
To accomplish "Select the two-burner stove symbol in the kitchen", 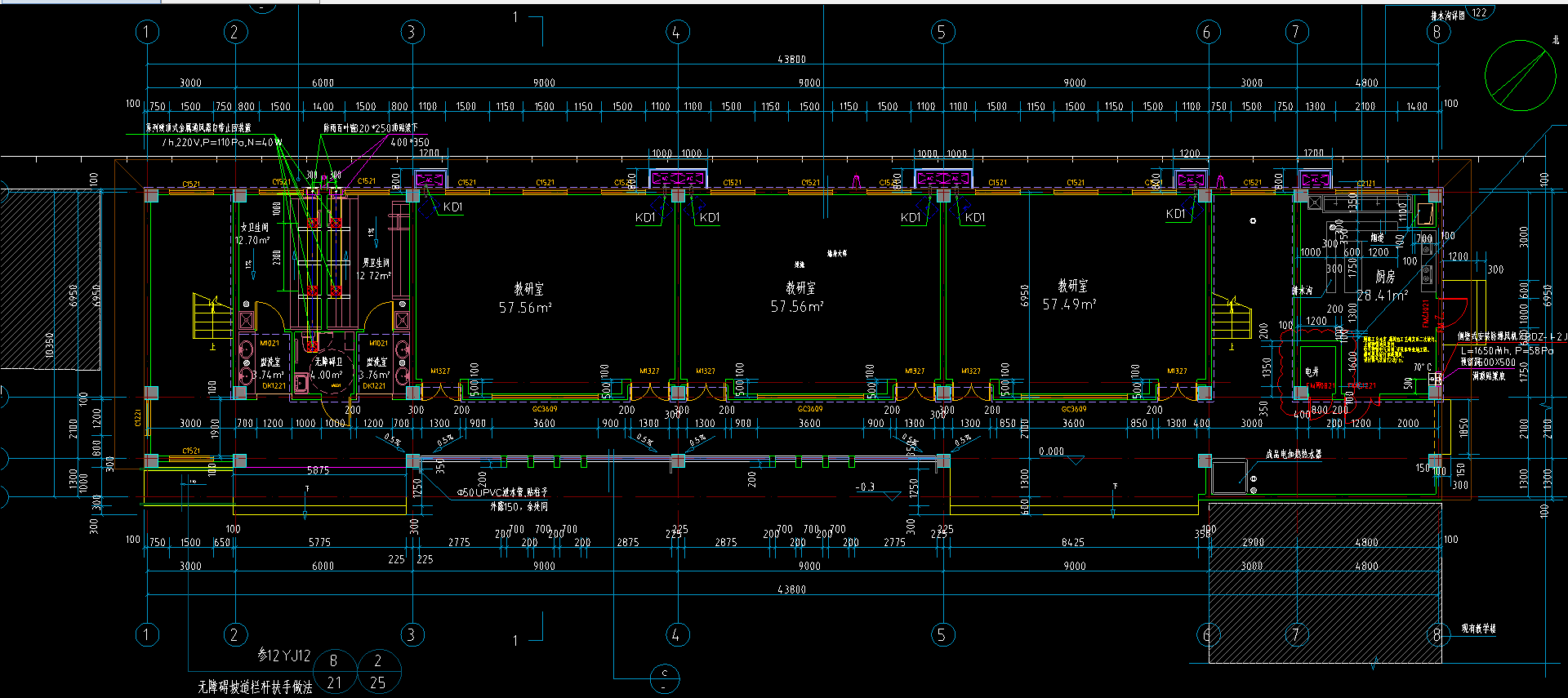I will tap(1427, 274).
